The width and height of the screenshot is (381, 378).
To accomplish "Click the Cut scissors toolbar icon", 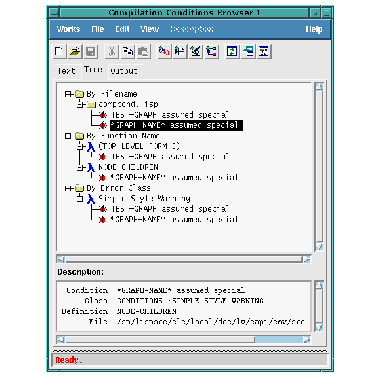I will tap(112, 52).
